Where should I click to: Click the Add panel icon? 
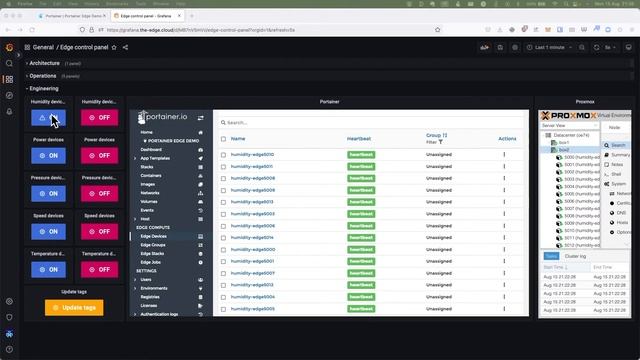[x=484, y=47]
